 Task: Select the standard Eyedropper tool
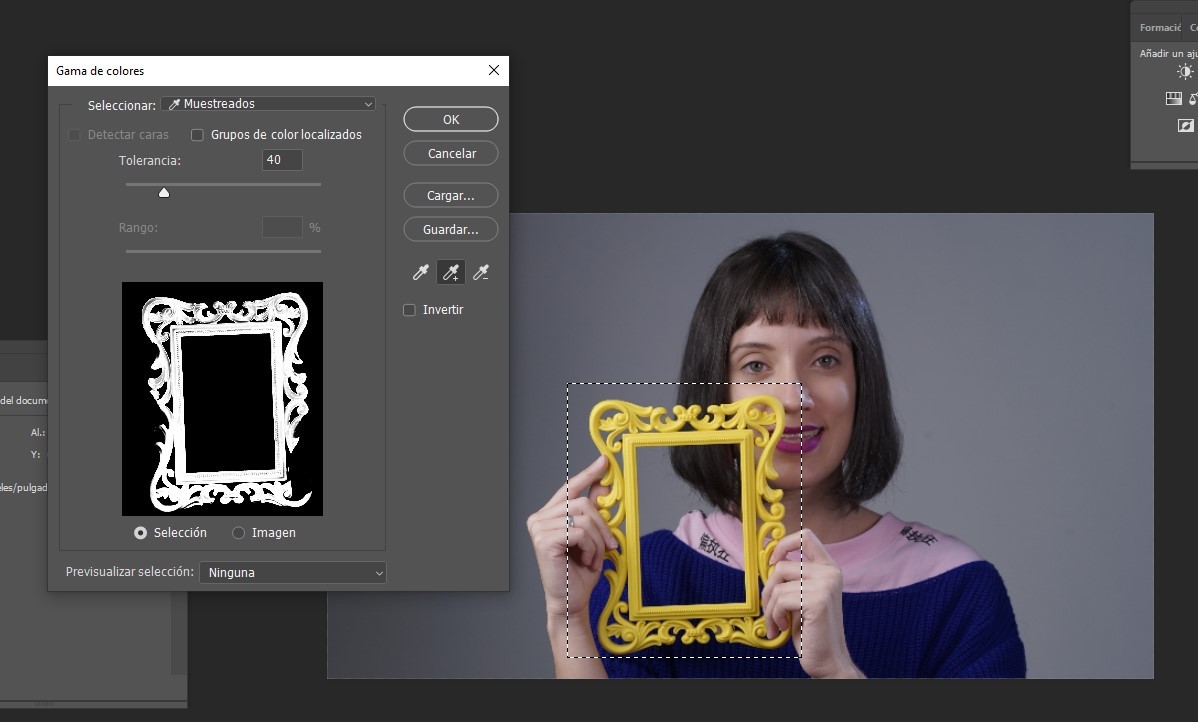tap(421, 273)
